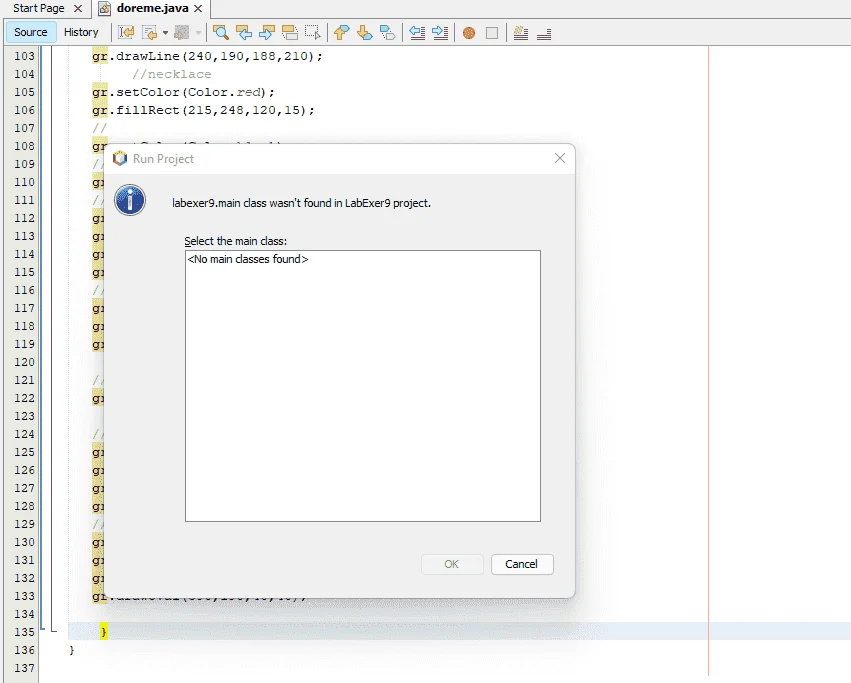Close the doreme.java tab
The height and width of the screenshot is (683, 851).
(198, 9)
